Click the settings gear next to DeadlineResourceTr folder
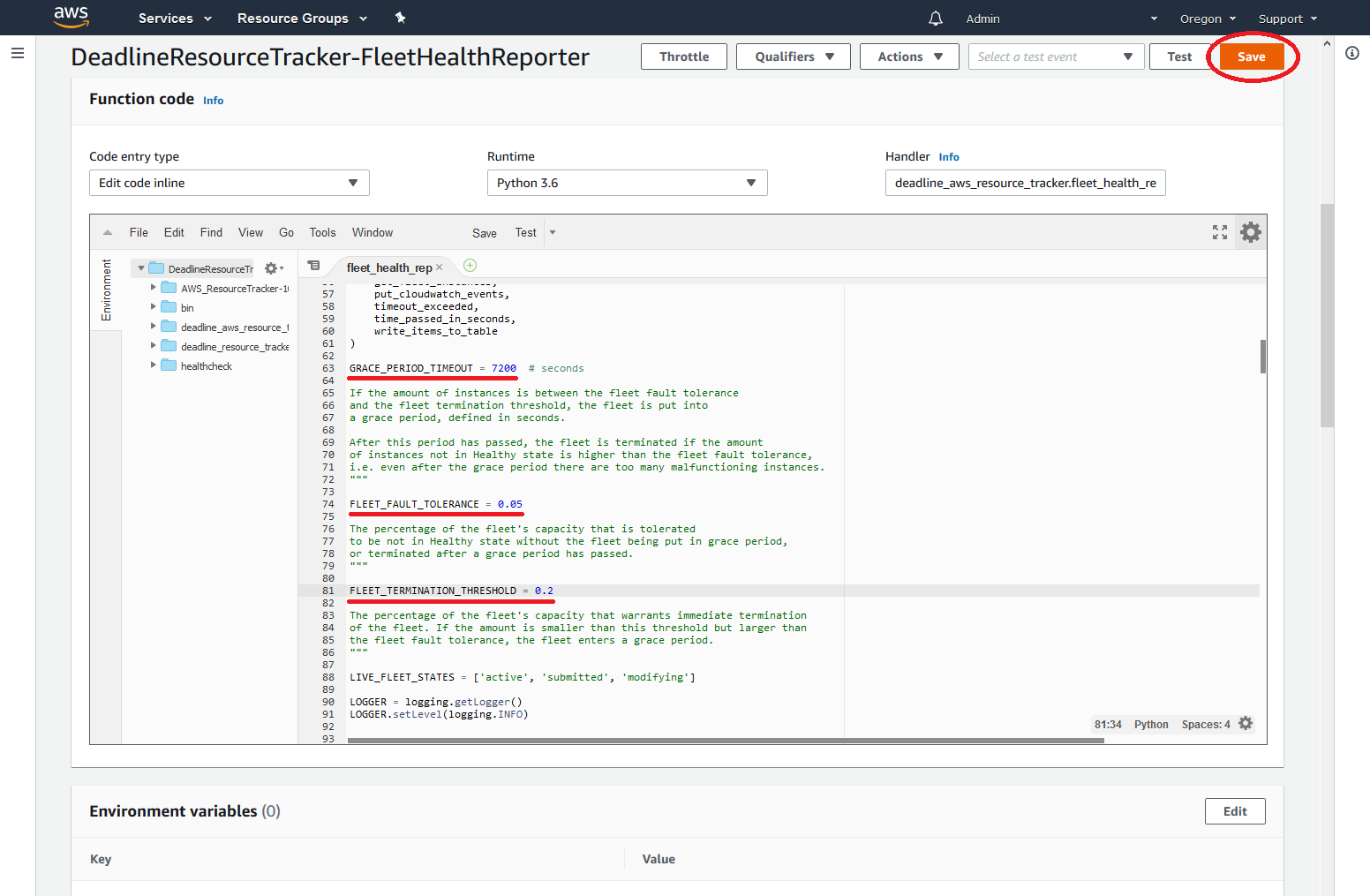Viewport: 1370px width, 896px height. point(273,267)
